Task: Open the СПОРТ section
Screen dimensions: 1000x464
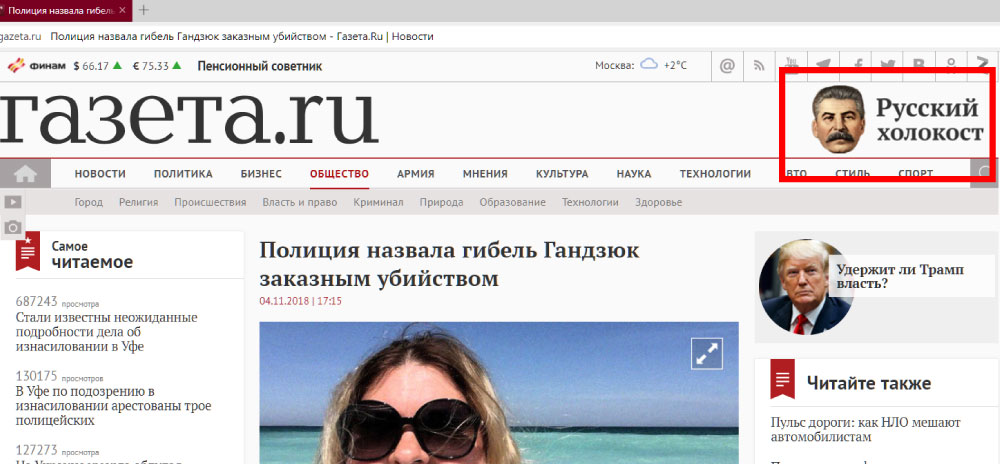Action: (x=916, y=173)
